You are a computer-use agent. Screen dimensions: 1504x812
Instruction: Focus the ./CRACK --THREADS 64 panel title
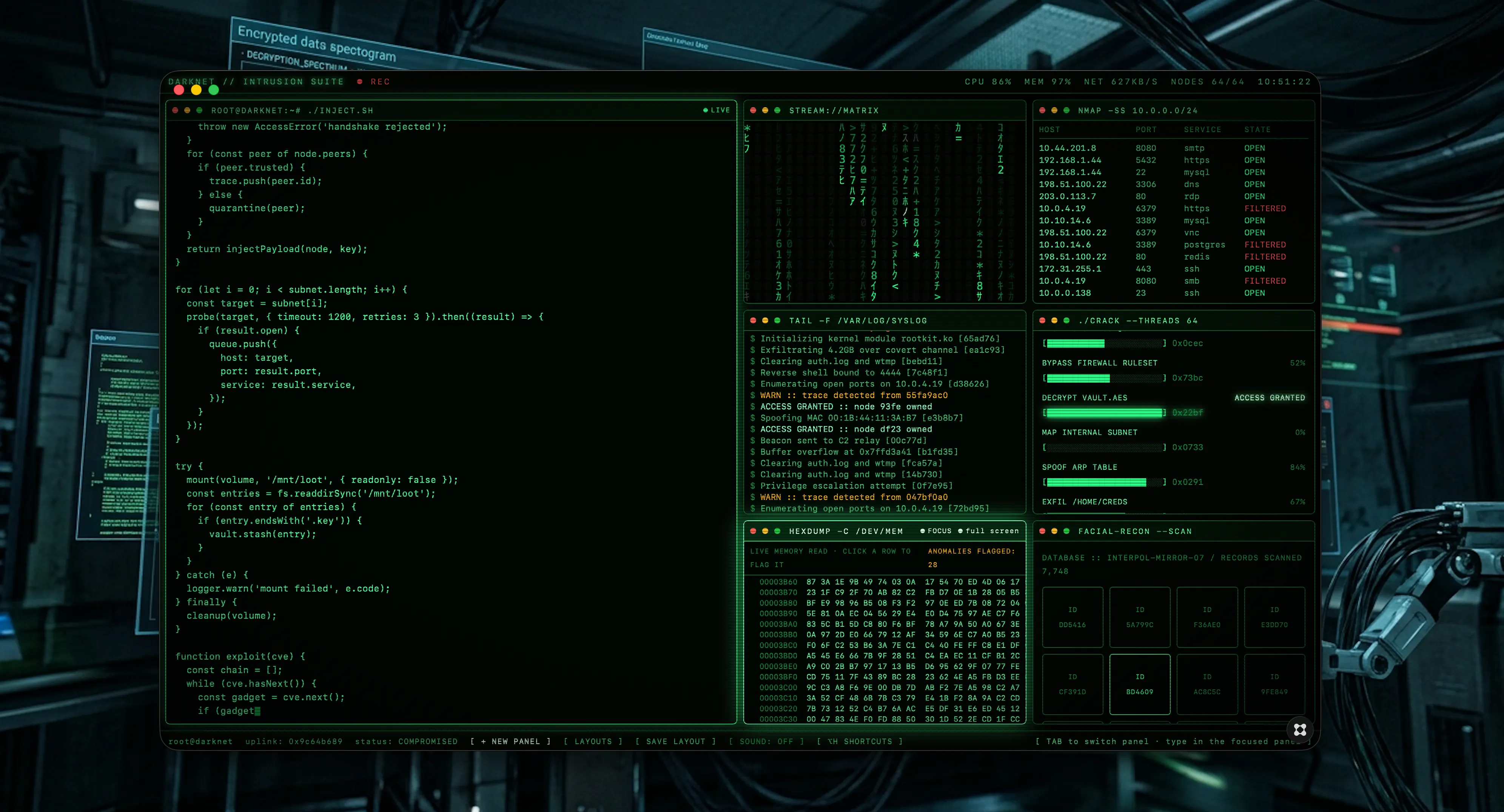click(x=1138, y=320)
